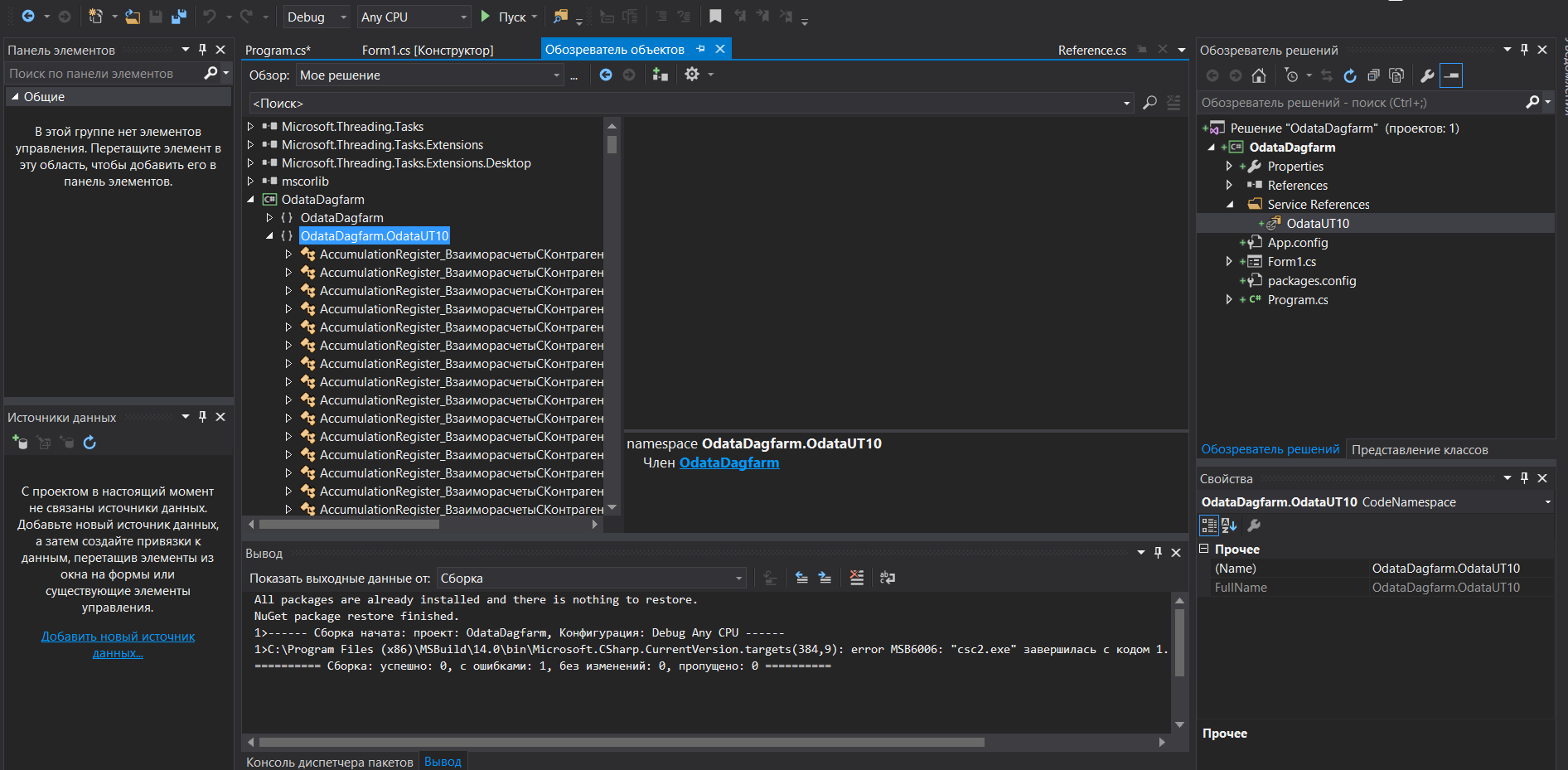
Task: Clear all output in Output window
Action: pyautogui.click(x=857, y=578)
